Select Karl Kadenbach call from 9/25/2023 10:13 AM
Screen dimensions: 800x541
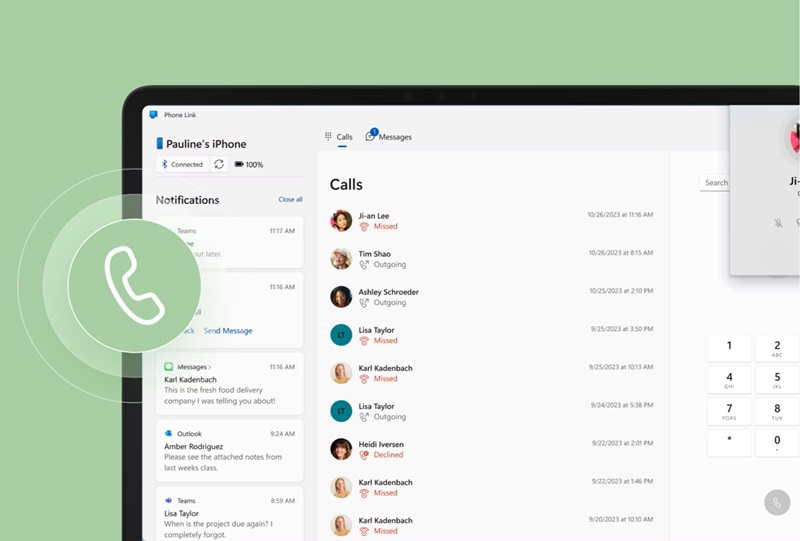[492, 373]
